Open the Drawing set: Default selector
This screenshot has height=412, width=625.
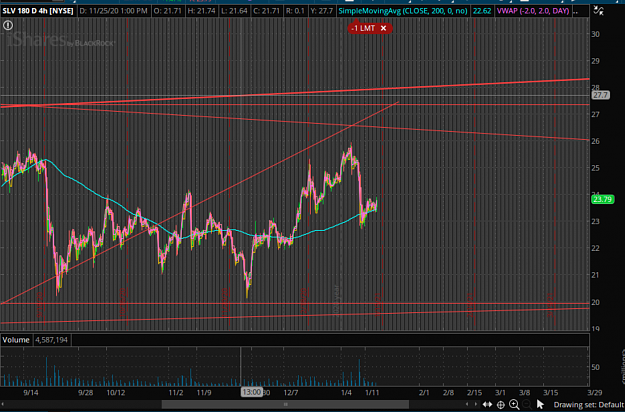click(x=589, y=405)
